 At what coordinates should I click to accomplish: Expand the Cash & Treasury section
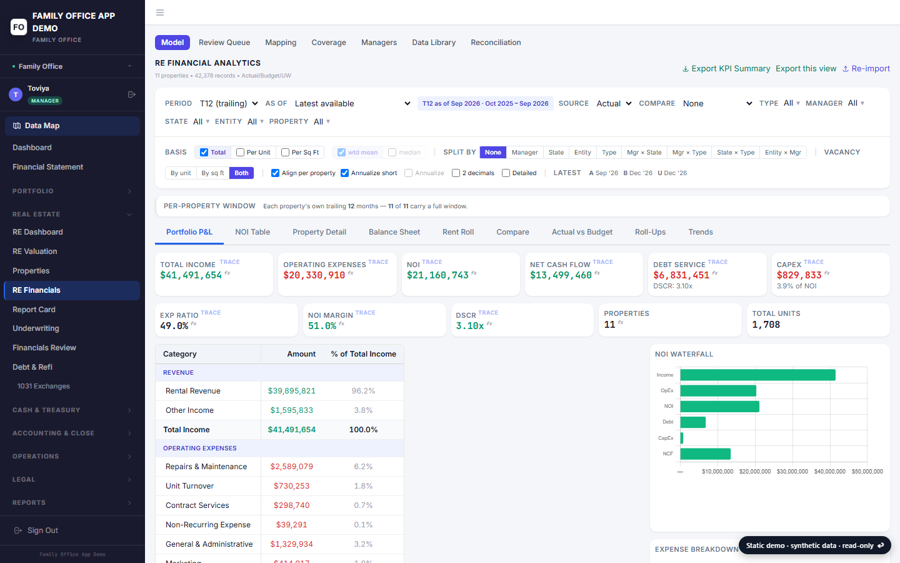pyautogui.click(x=72, y=410)
